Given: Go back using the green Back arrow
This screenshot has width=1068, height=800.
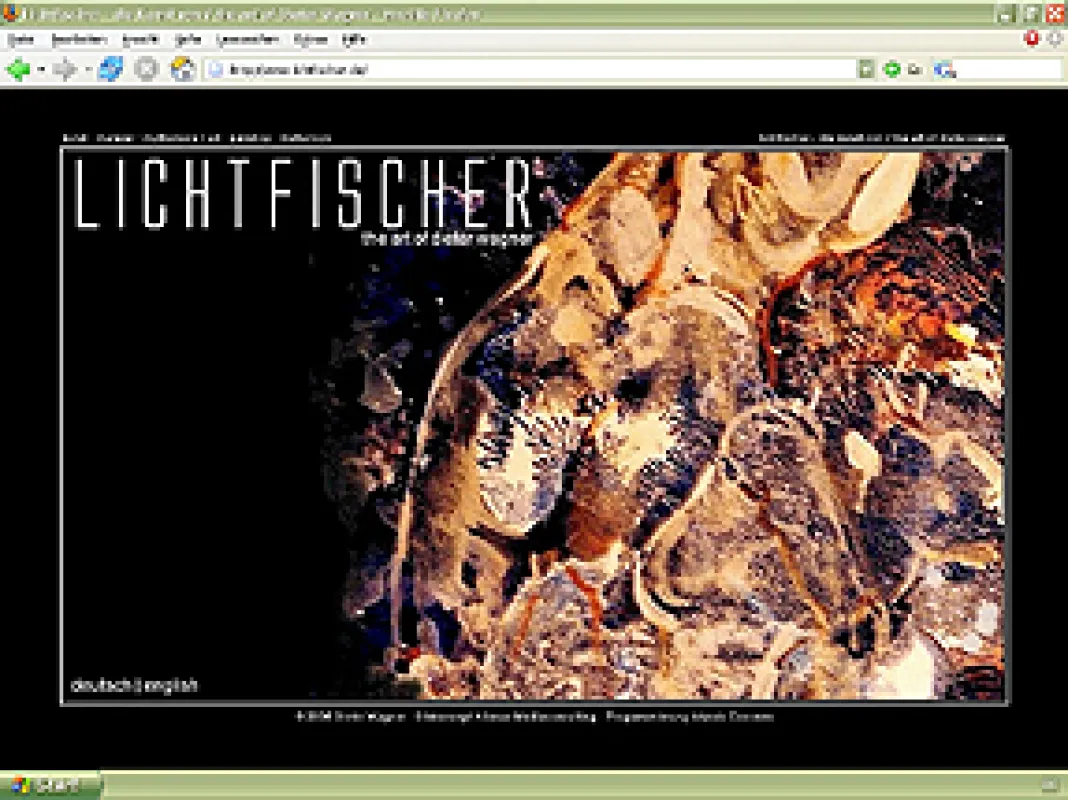Looking at the screenshot, I should point(18,69).
